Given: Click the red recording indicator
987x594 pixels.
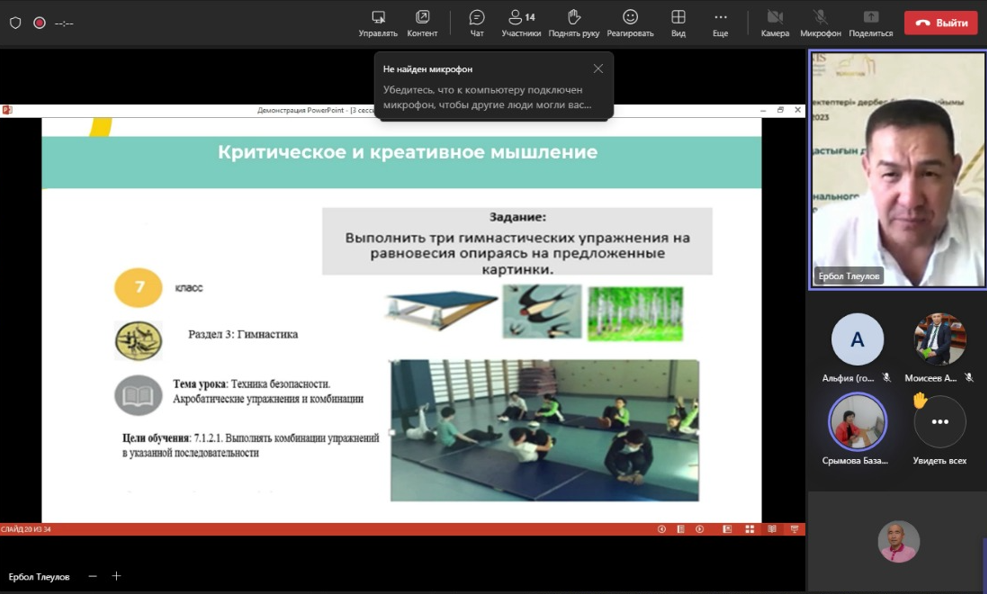Looking at the screenshot, I should [40, 23].
